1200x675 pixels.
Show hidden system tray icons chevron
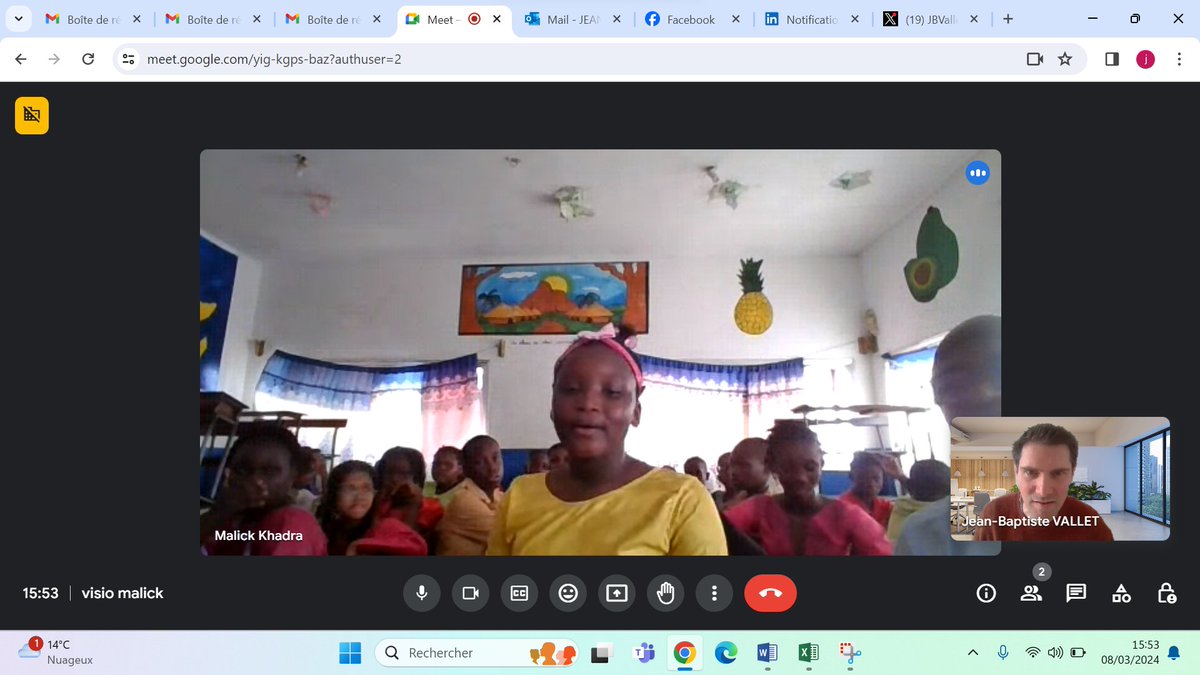(x=972, y=653)
